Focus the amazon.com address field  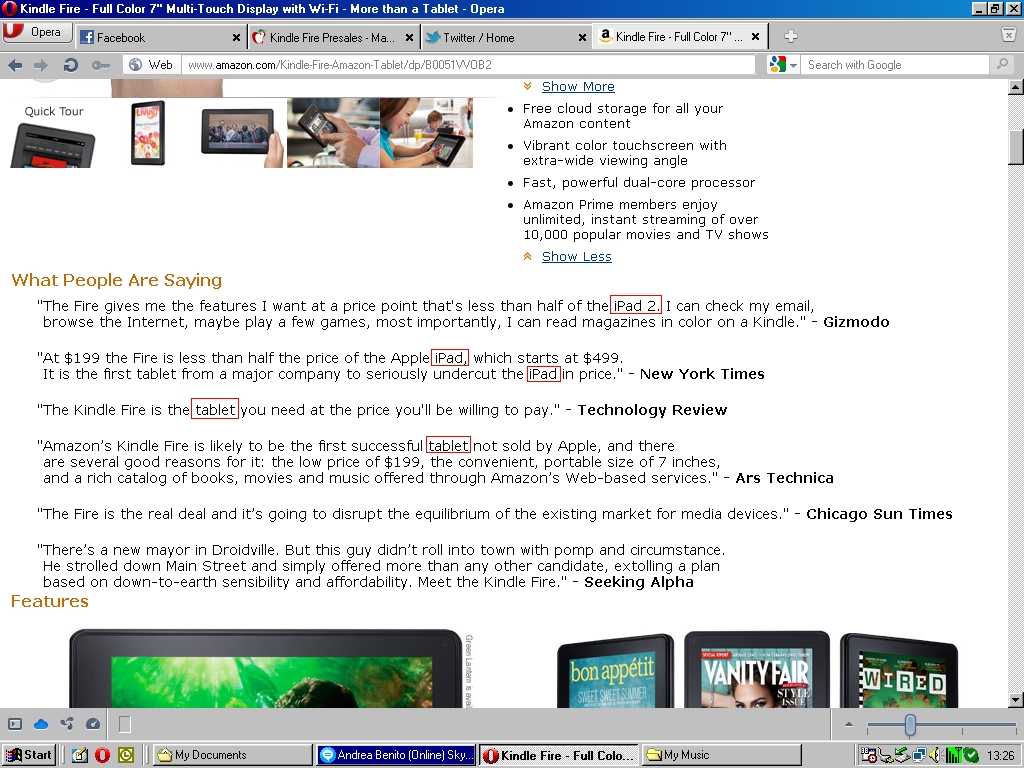pyautogui.click(x=468, y=65)
